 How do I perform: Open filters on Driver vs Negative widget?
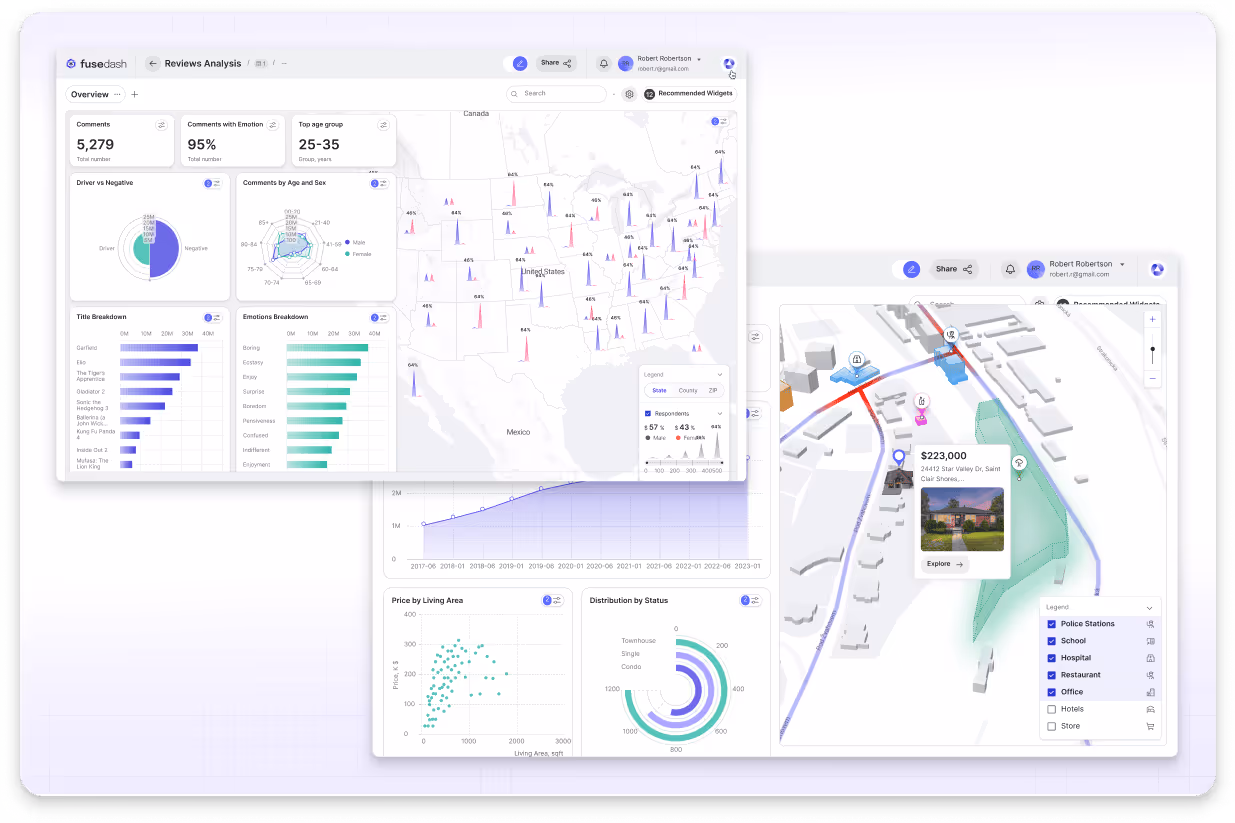coord(213,183)
